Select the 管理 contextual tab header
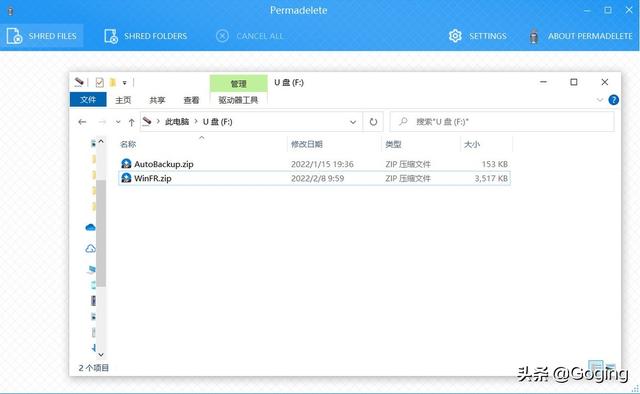The width and height of the screenshot is (640, 394). pyautogui.click(x=238, y=84)
